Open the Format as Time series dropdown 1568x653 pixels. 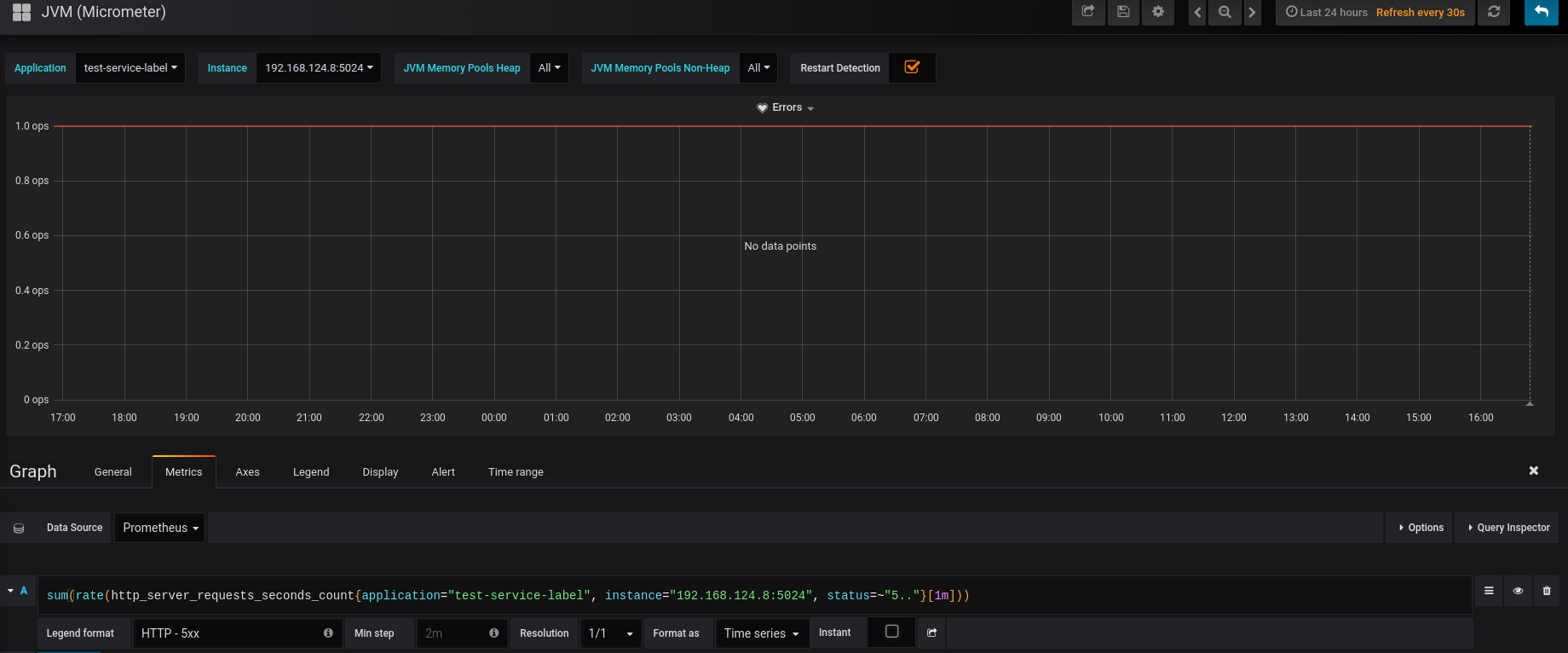(x=761, y=633)
